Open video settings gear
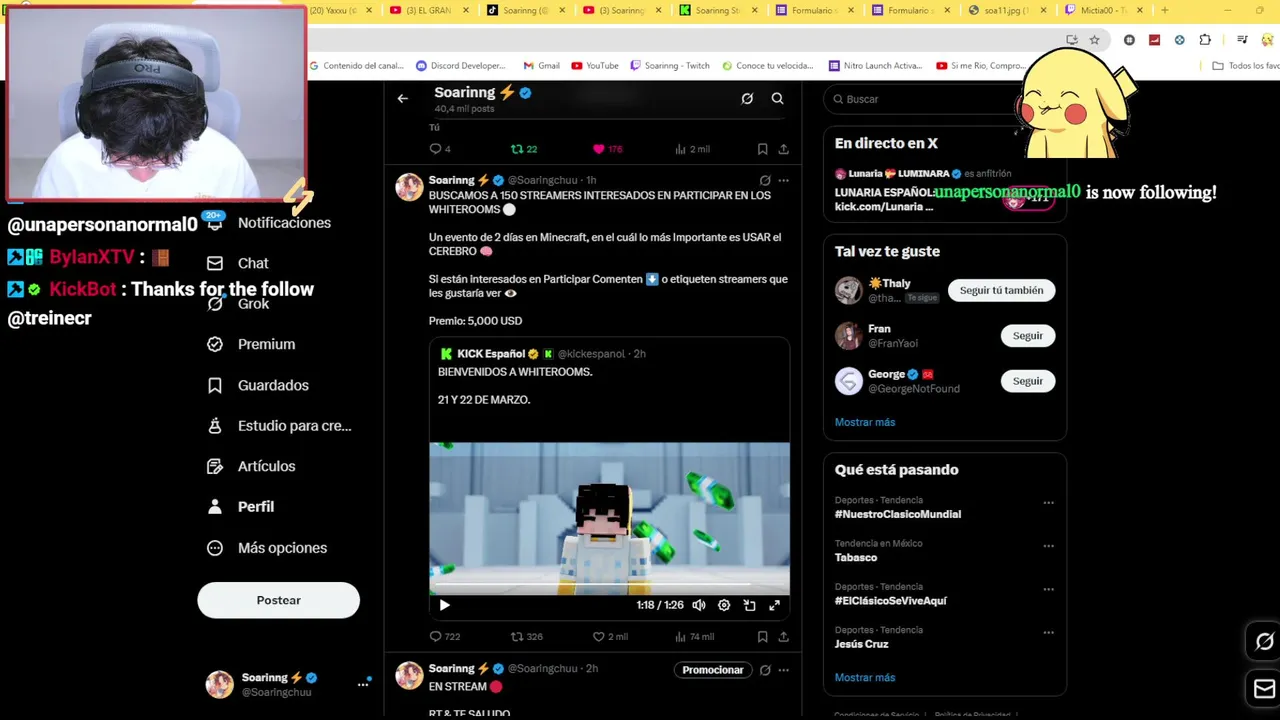Viewport: 1280px width, 720px height. [724, 605]
